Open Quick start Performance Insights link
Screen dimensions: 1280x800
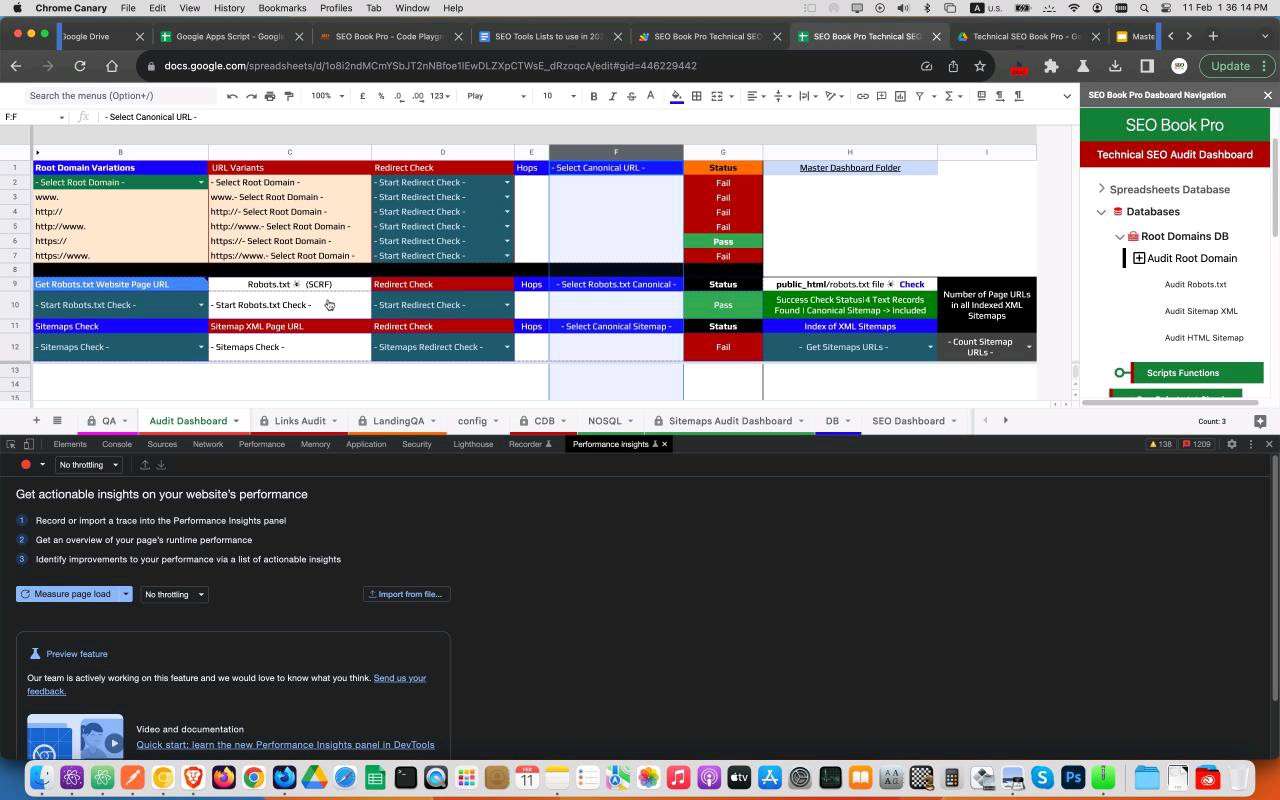click(x=285, y=745)
